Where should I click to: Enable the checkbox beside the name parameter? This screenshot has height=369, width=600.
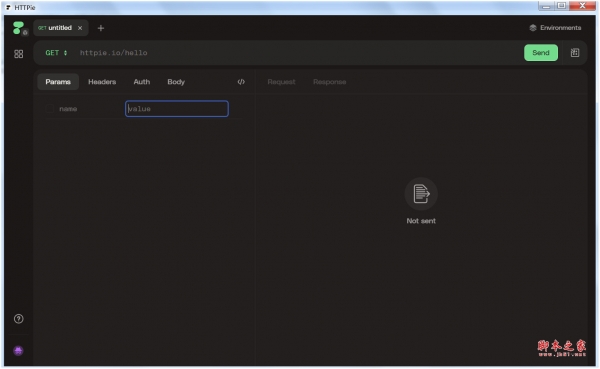click(50, 109)
